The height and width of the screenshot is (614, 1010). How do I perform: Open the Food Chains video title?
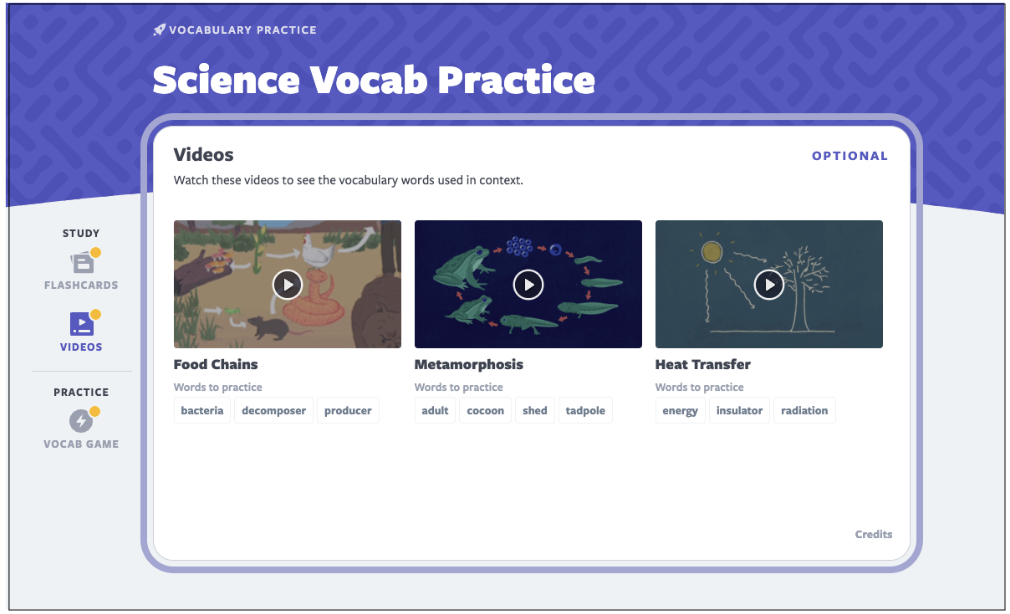coord(216,364)
